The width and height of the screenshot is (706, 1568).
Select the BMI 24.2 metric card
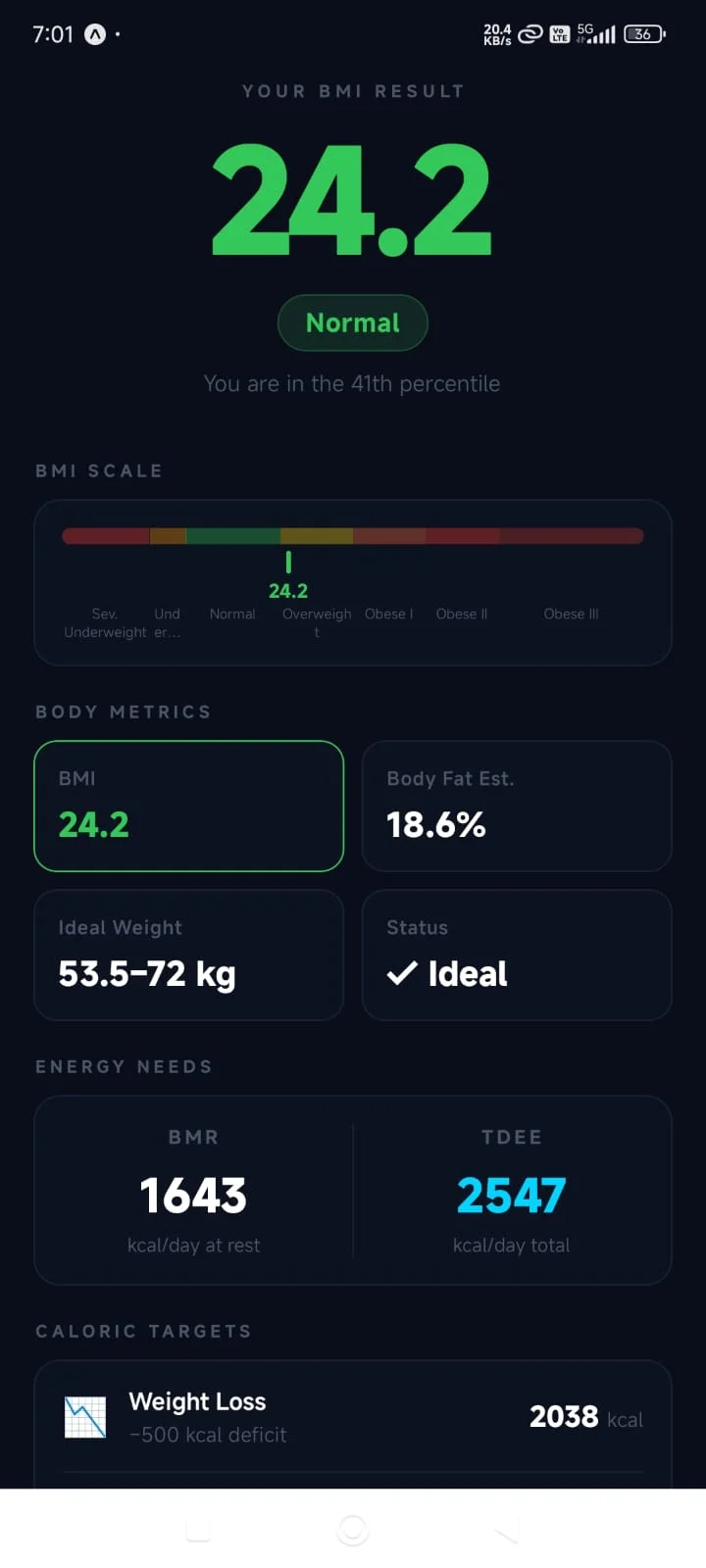point(189,806)
